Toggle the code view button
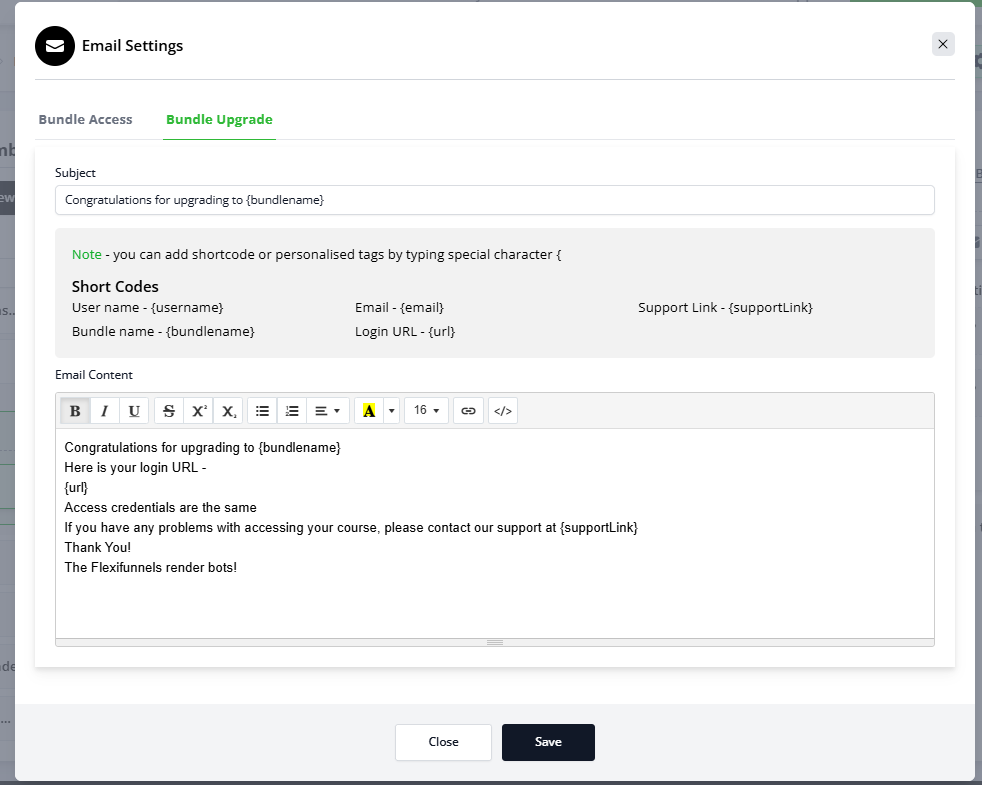The image size is (982, 785). (503, 411)
